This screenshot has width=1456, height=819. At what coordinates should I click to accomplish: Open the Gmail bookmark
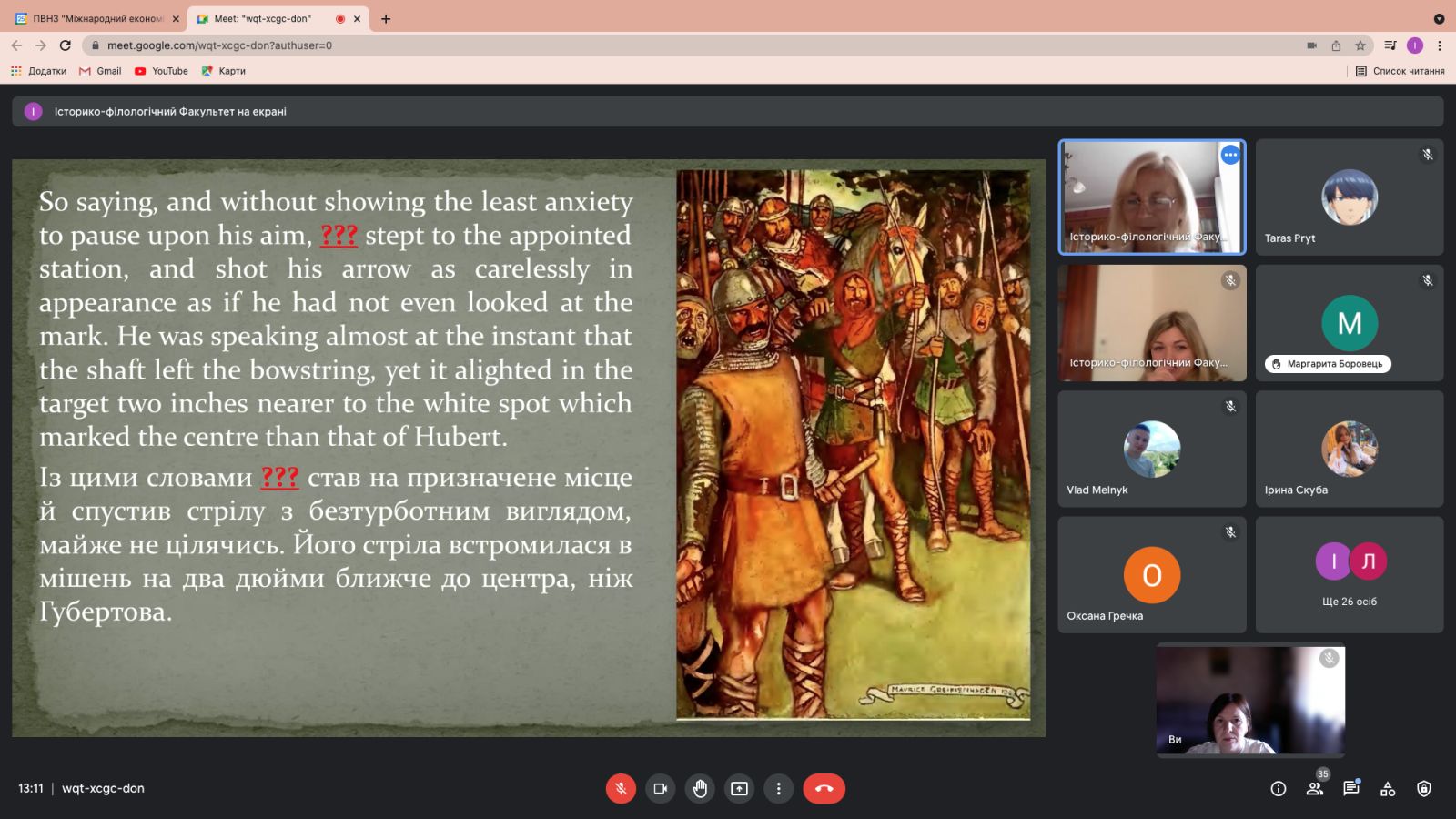point(100,71)
